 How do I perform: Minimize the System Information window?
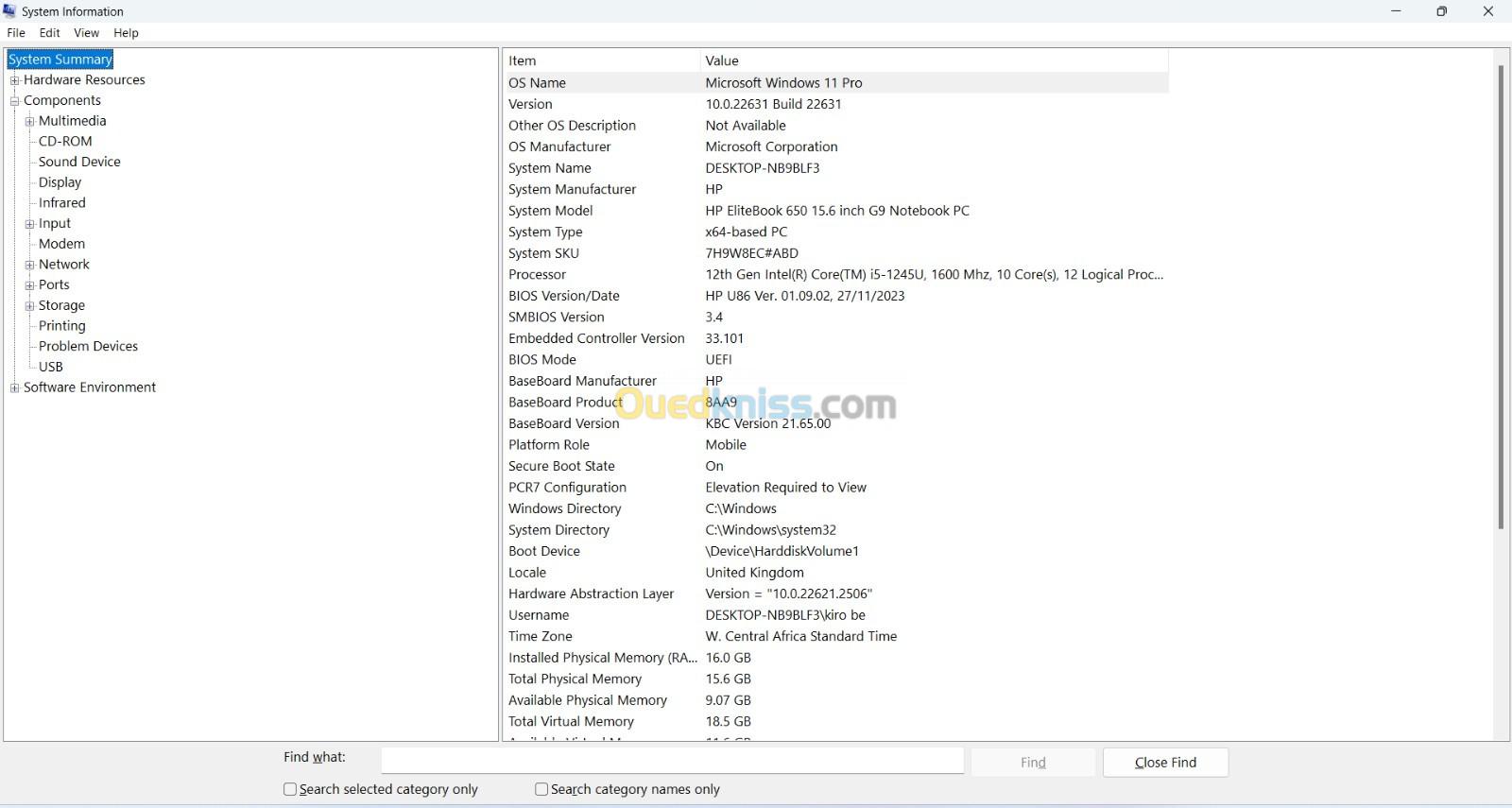(x=1396, y=11)
